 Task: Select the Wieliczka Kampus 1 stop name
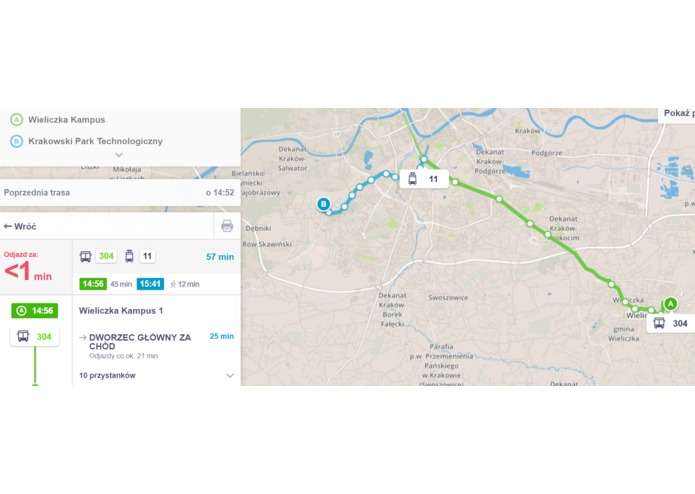121,311
